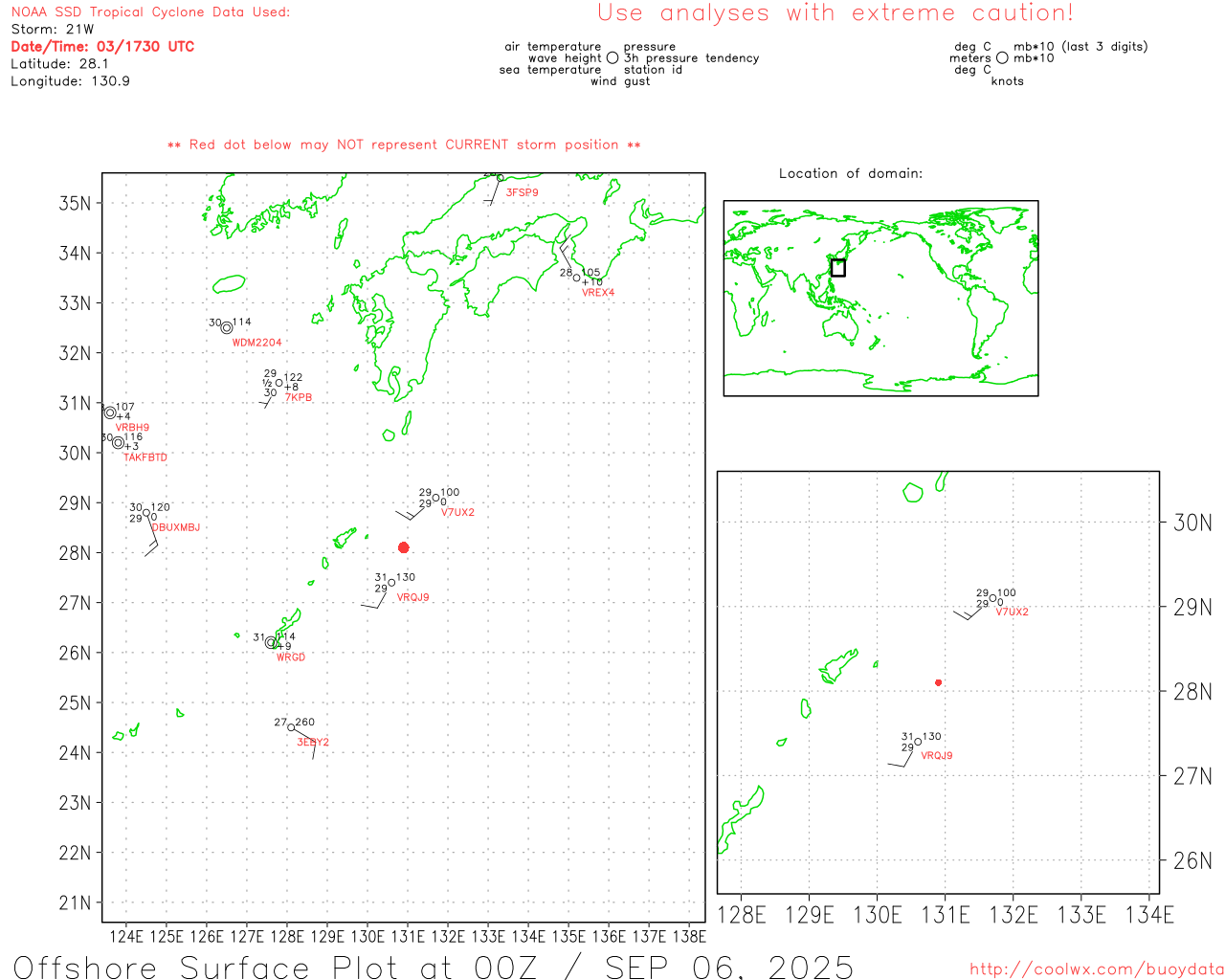The width and height of the screenshot is (1225, 980).
Task: Select the 'Date/Time: 03/1730 UTC' text
Action: [102, 47]
